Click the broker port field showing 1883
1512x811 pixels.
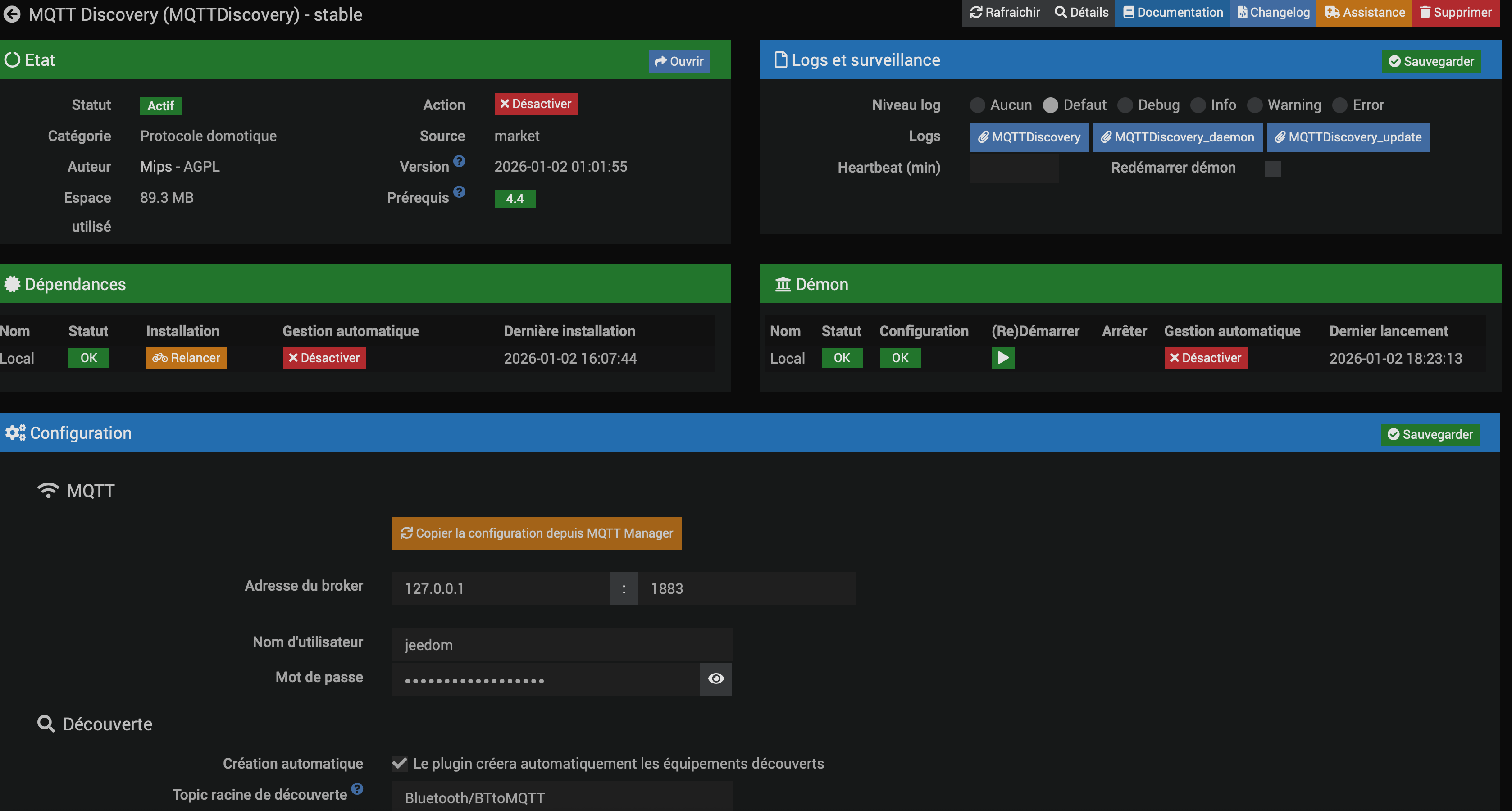pos(746,588)
